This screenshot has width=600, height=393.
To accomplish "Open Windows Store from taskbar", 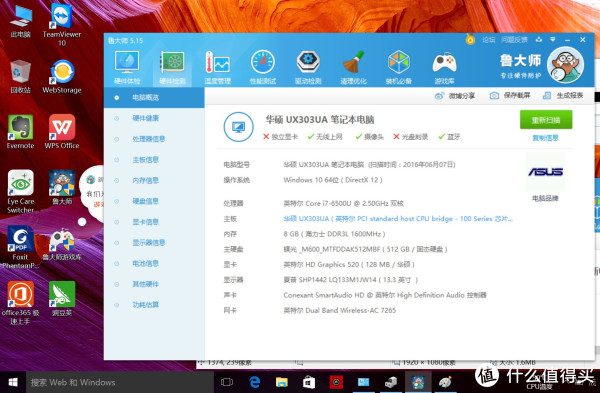I will pyautogui.click(x=309, y=382).
